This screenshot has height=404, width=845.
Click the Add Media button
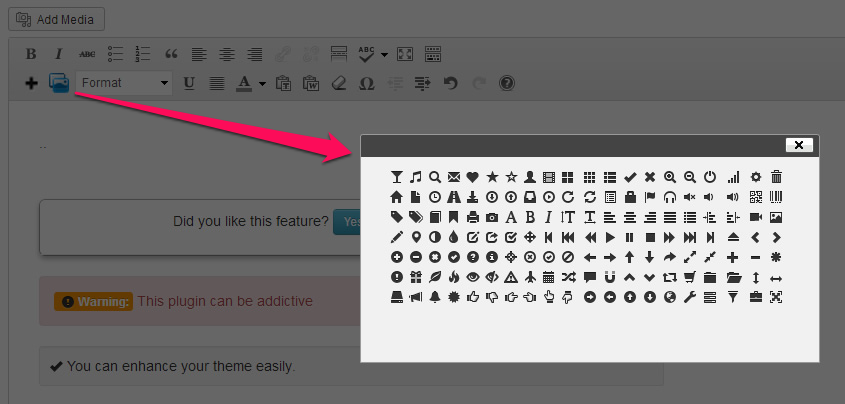click(x=57, y=19)
